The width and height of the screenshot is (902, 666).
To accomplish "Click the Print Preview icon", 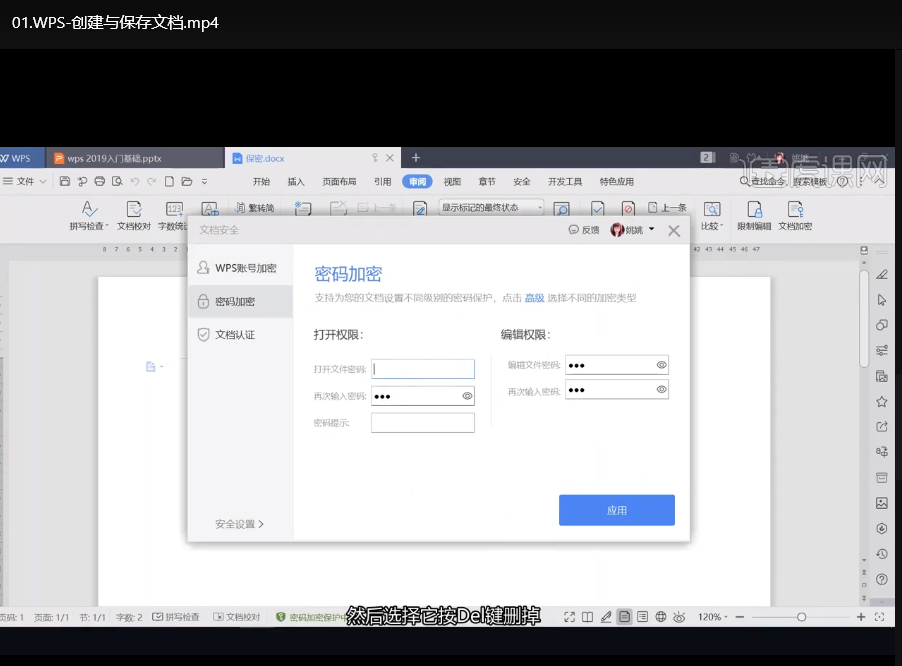I will point(117,181).
